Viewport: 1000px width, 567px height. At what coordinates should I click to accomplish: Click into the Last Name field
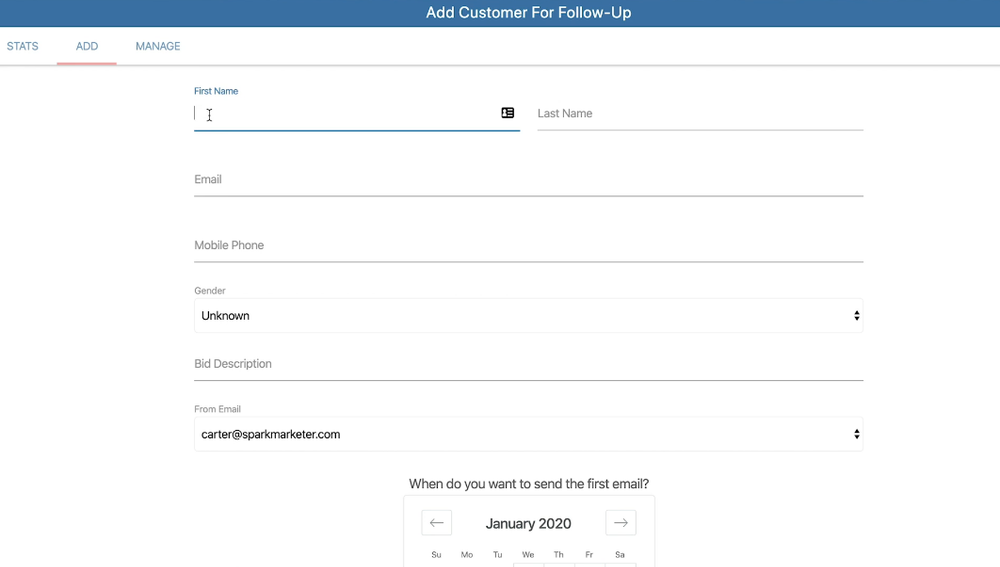[x=700, y=114]
